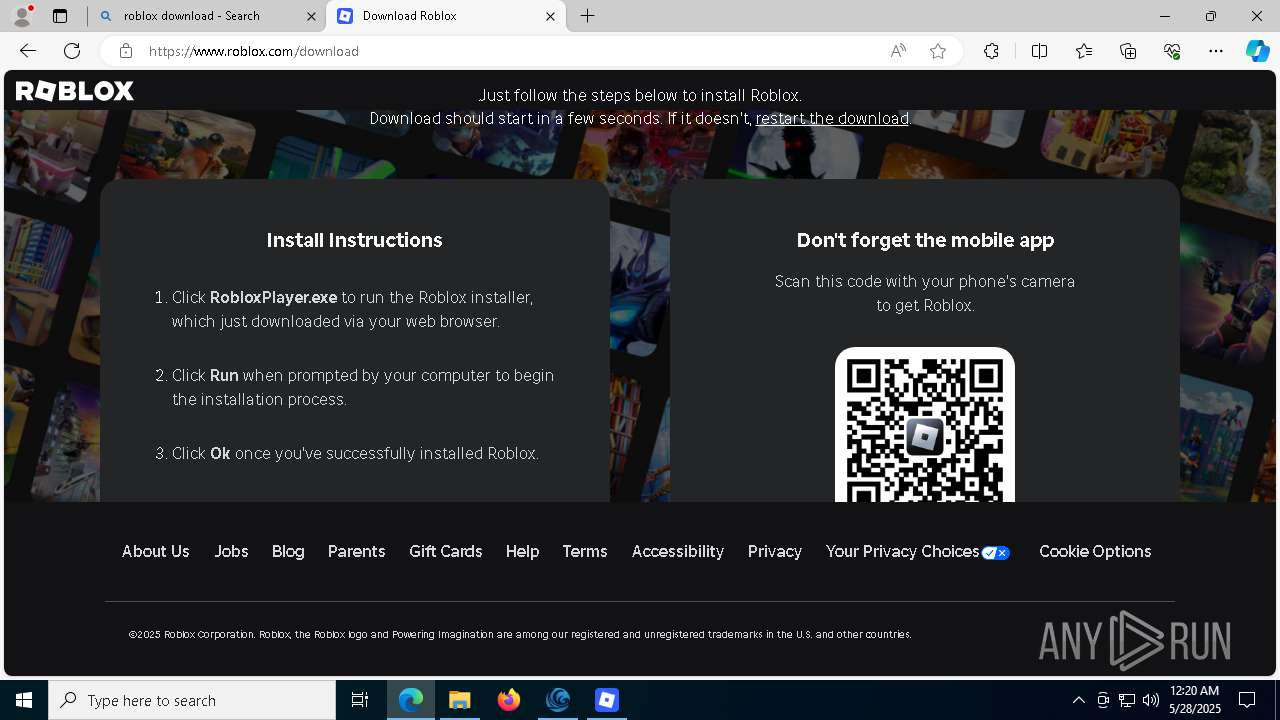This screenshot has width=1280, height=720.
Task: Open the browser profile icon
Action: tap(22, 16)
